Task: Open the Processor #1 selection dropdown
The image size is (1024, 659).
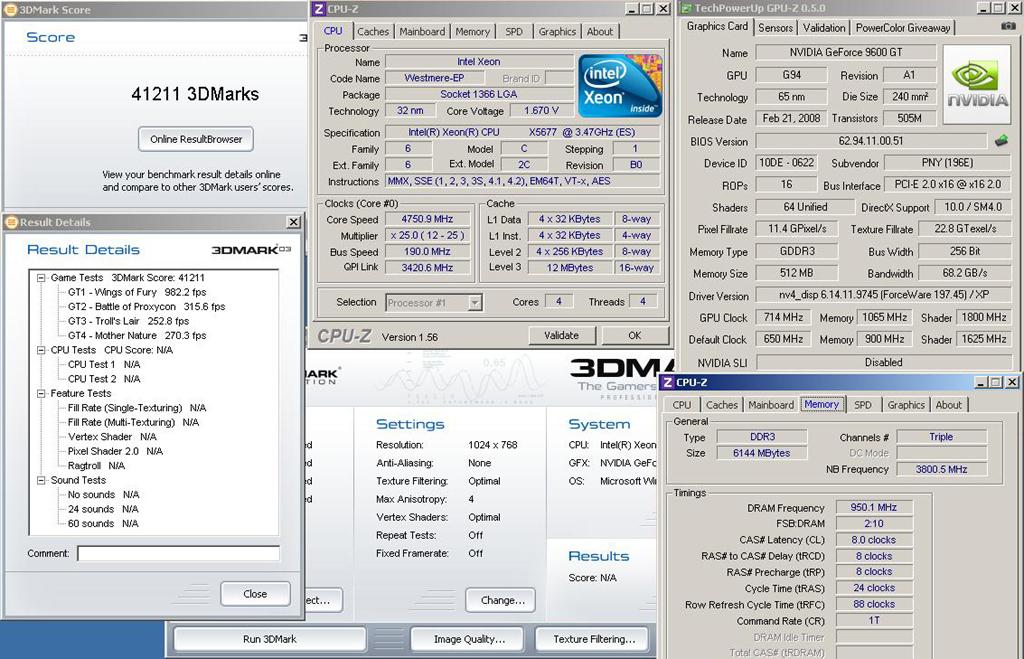Action: pyautogui.click(x=475, y=302)
